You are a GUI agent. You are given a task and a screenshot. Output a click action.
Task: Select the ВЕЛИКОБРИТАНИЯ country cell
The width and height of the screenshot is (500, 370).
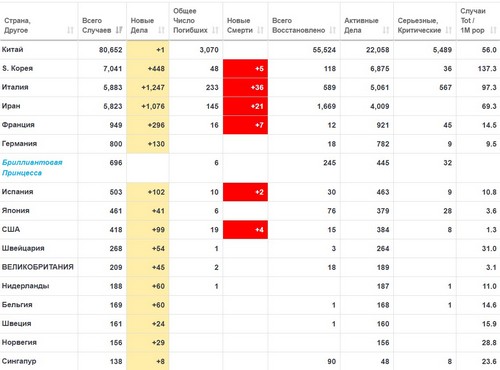pos(38,267)
